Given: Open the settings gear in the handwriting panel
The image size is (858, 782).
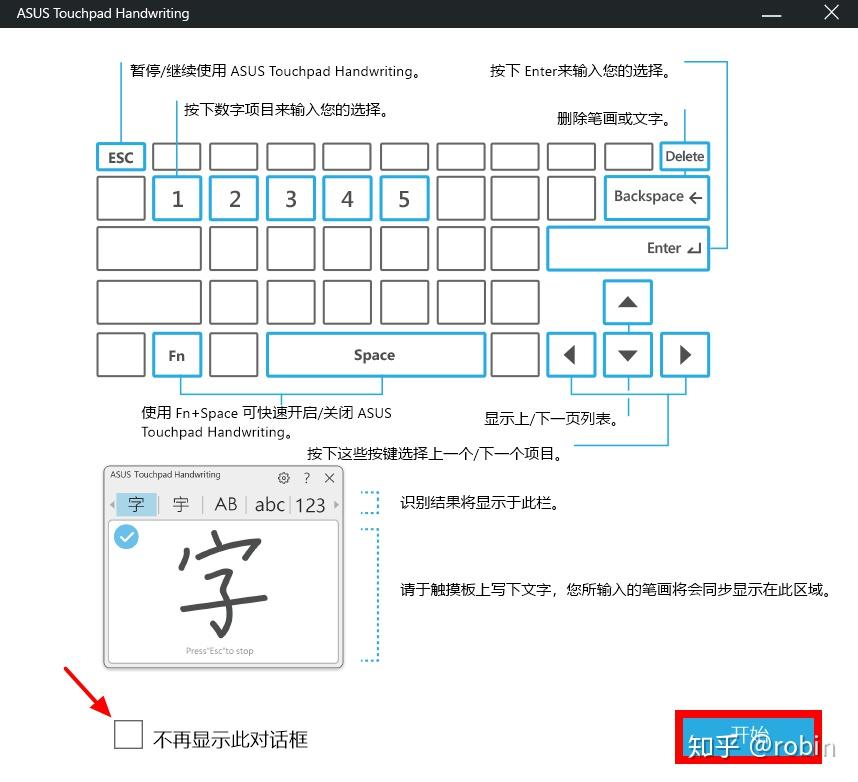Looking at the screenshot, I should [284, 478].
